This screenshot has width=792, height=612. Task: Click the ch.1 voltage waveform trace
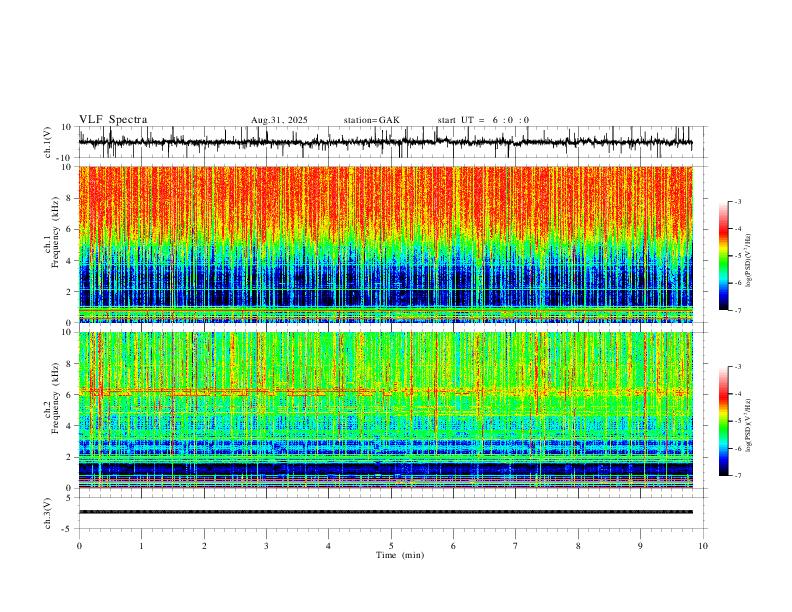pyautogui.click(x=385, y=142)
